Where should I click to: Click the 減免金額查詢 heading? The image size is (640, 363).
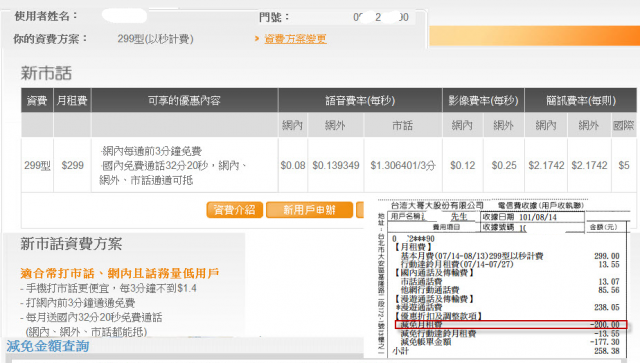(x=48, y=346)
